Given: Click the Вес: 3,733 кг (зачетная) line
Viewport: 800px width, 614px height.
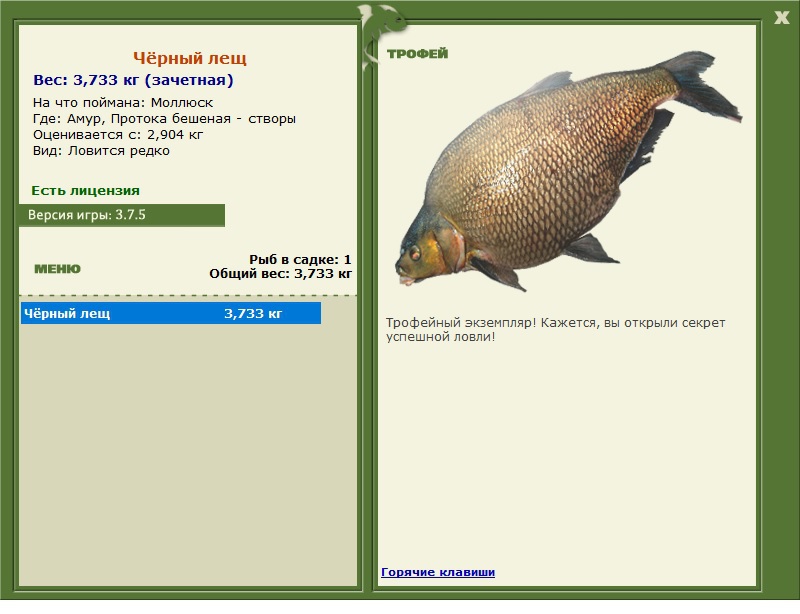Looking at the screenshot, I should tap(133, 80).
